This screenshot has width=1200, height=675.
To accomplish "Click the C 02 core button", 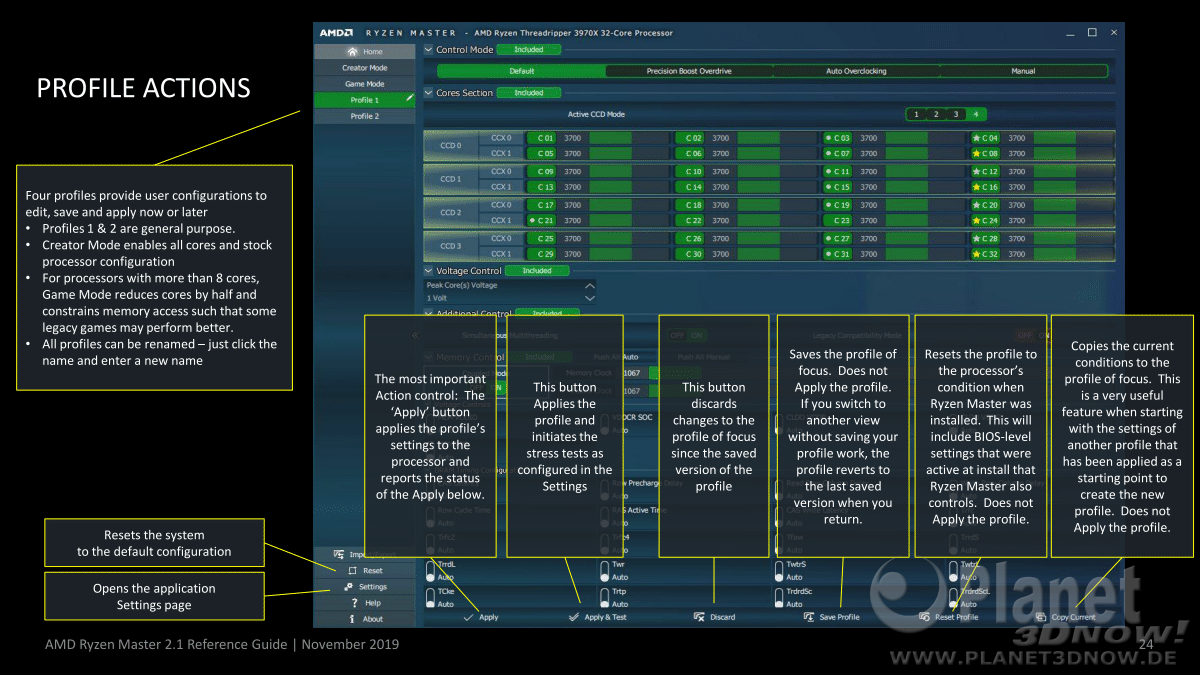I will pyautogui.click(x=690, y=138).
